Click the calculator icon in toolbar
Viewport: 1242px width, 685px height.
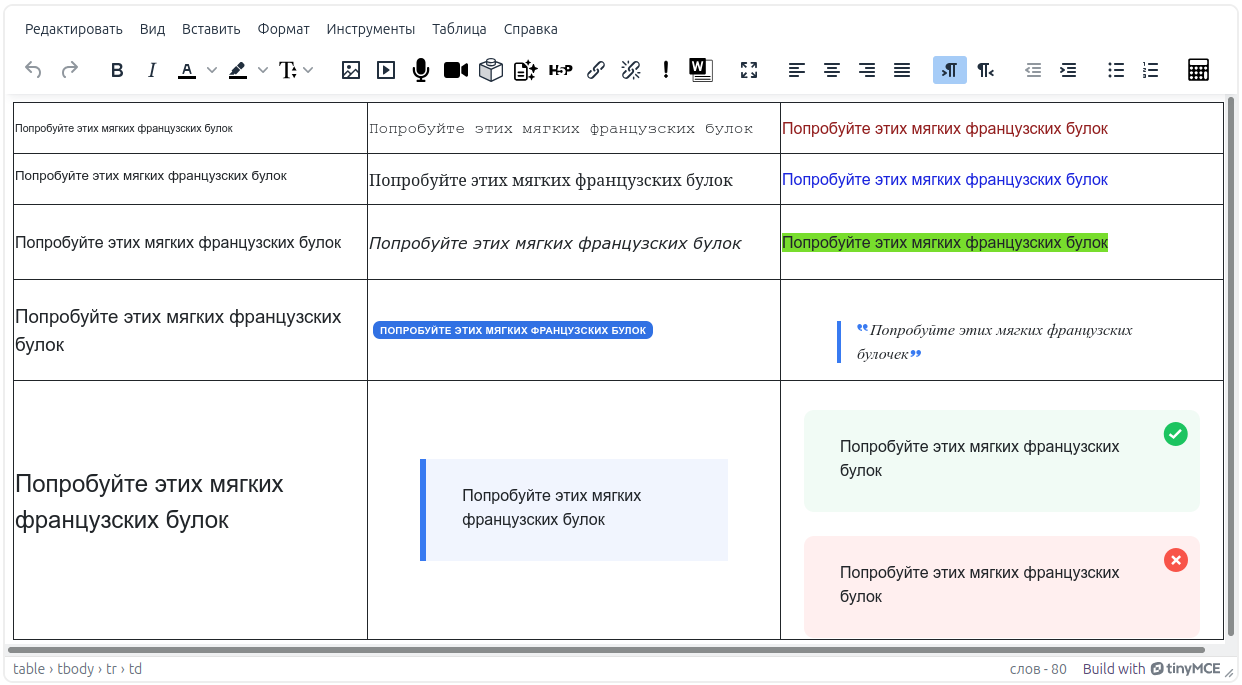(x=1198, y=70)
